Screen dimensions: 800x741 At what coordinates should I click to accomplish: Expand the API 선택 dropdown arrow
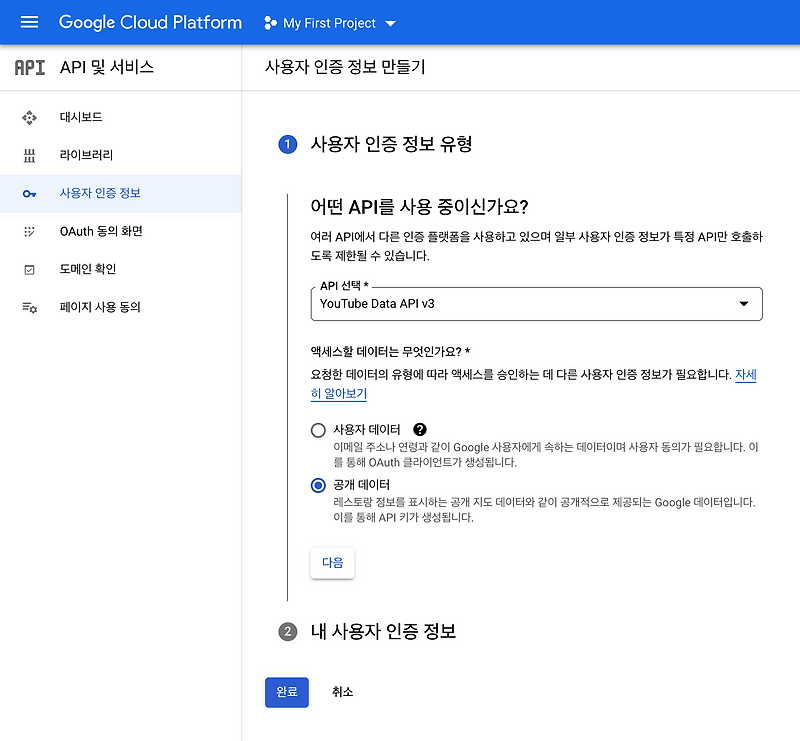point(744,304)
